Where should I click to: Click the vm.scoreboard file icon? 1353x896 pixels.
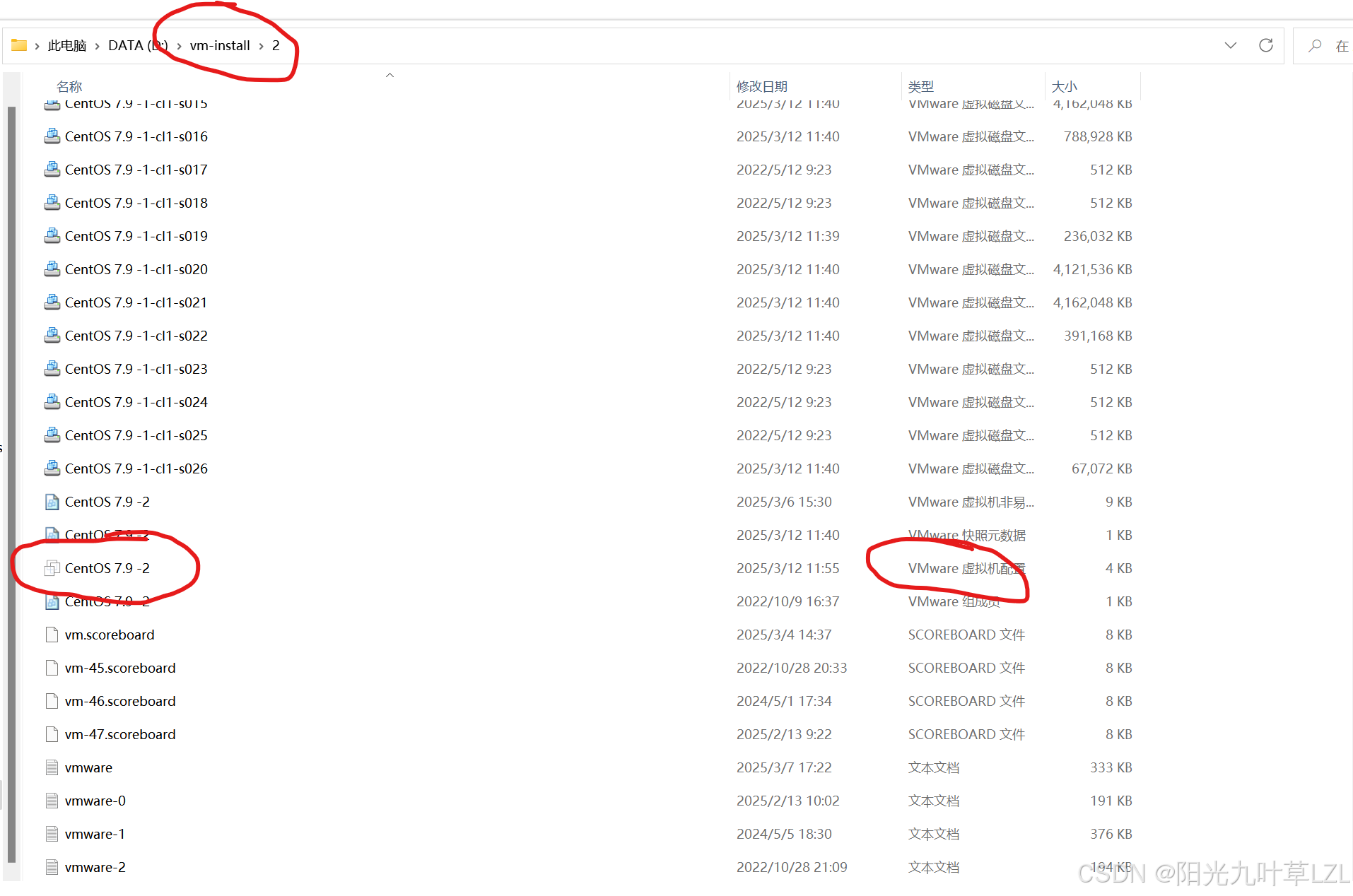(52, 635)
